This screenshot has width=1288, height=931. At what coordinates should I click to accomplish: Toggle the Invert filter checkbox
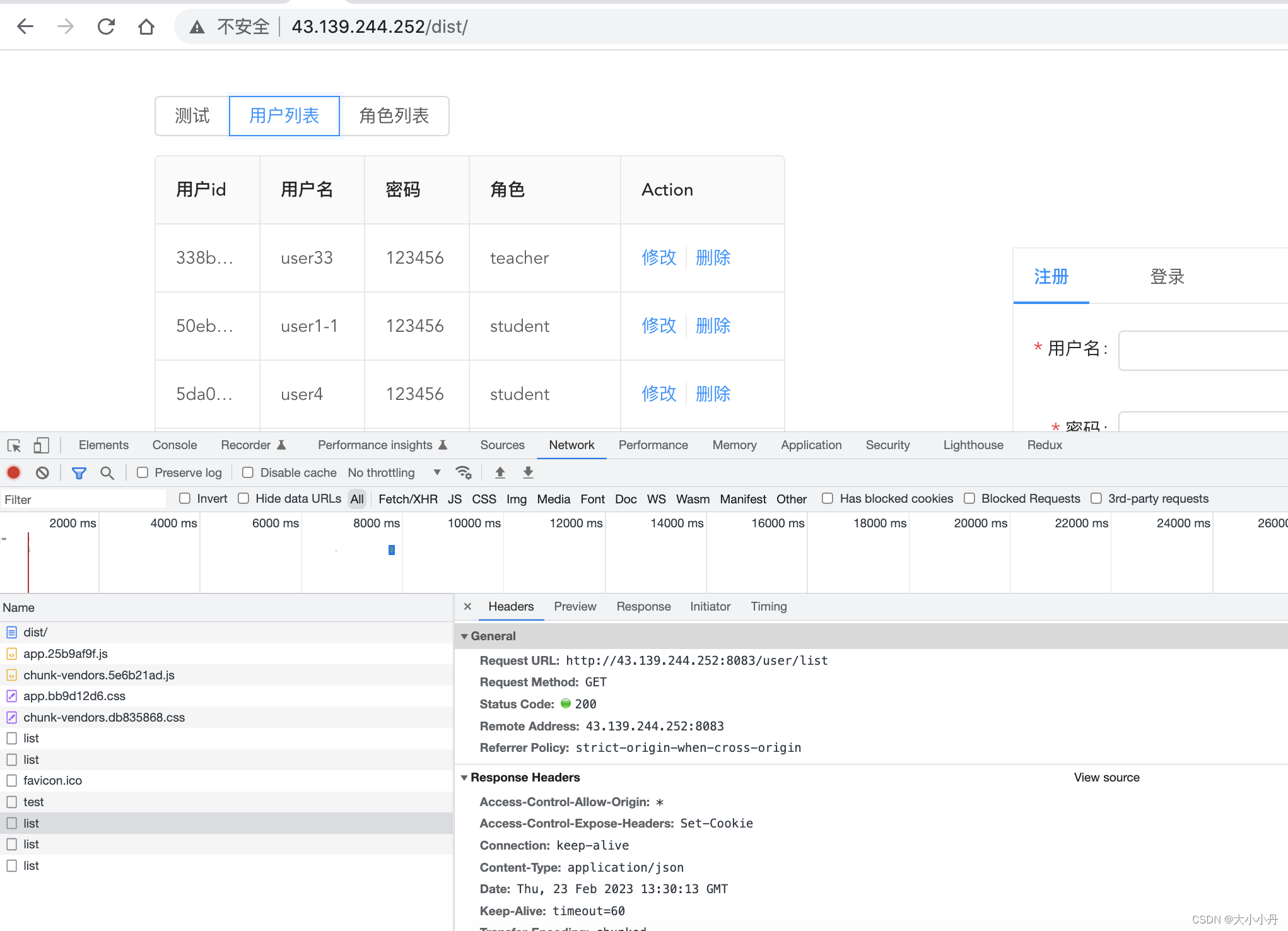point(184,498)
